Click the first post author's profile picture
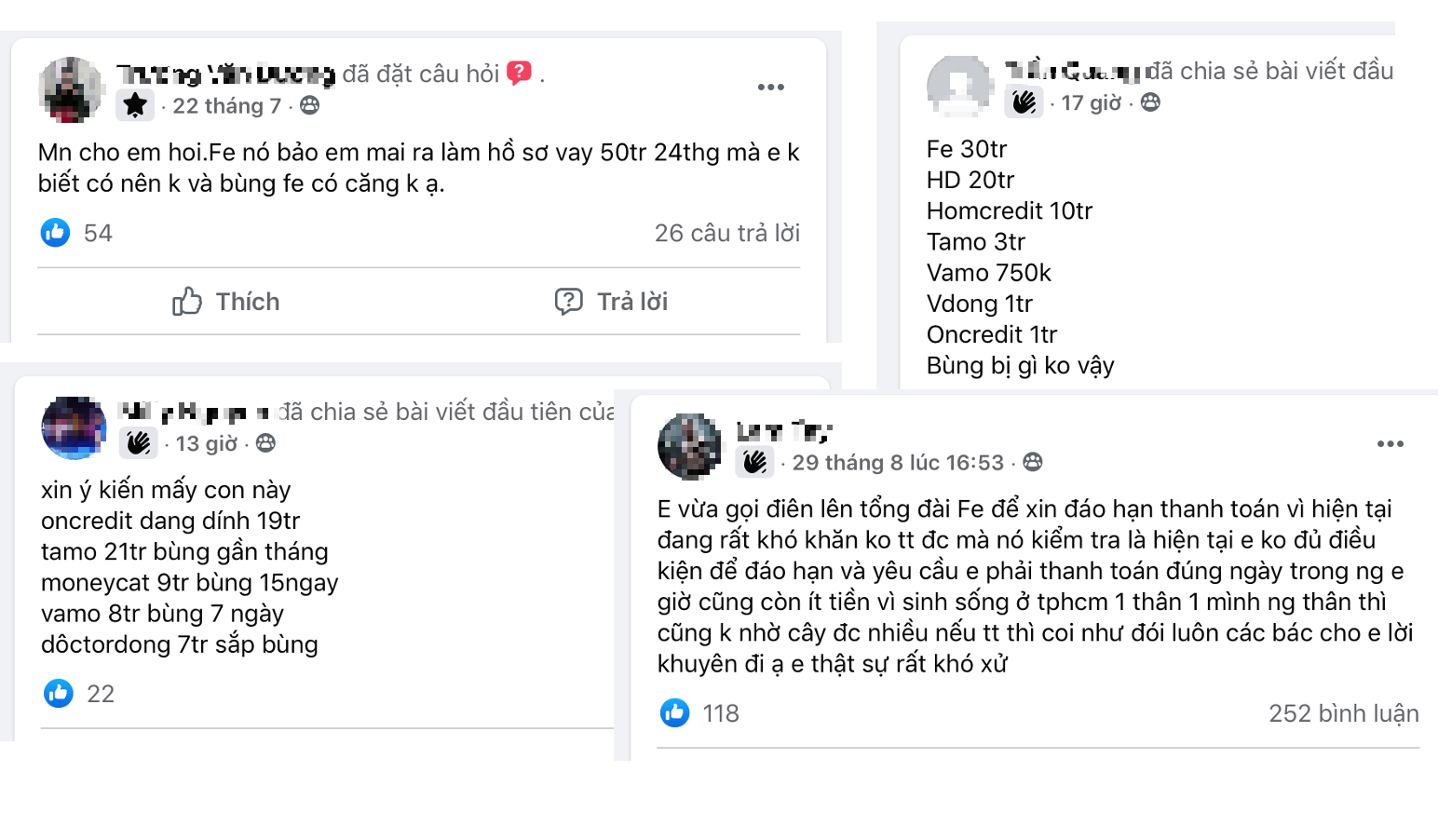The image size is (1438, 840). tap(71, 89)
